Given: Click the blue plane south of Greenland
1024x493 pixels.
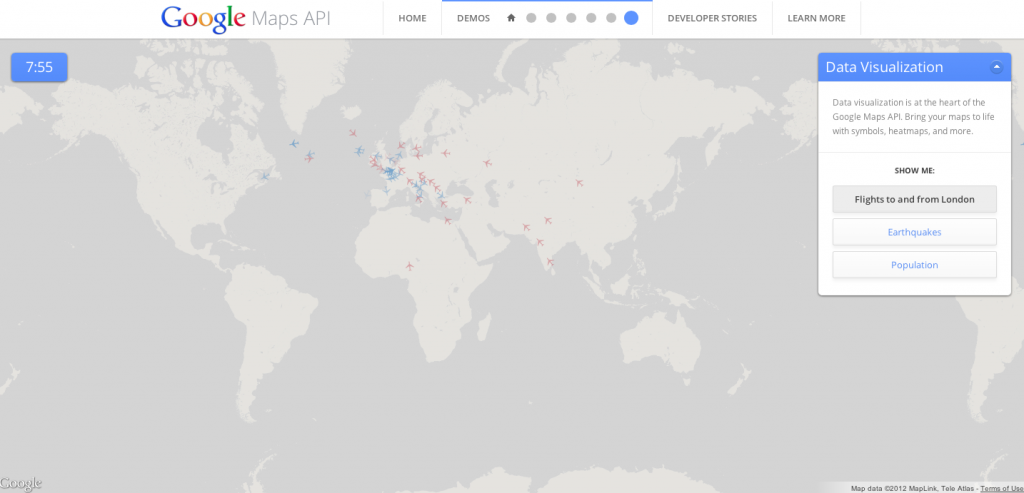Looking at the screenshot, I should [x=294, y=144].
